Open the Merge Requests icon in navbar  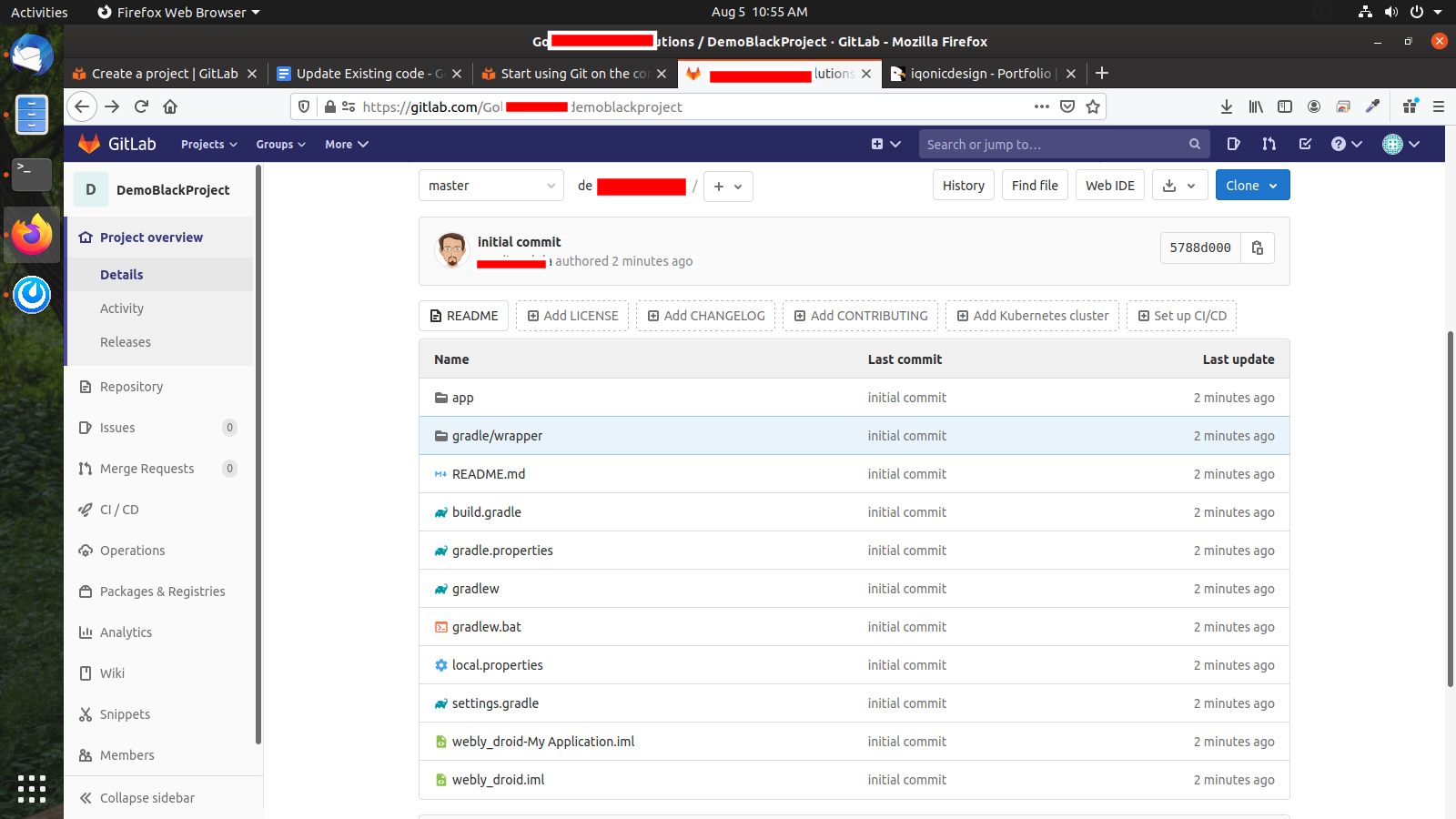point(1269,144)
